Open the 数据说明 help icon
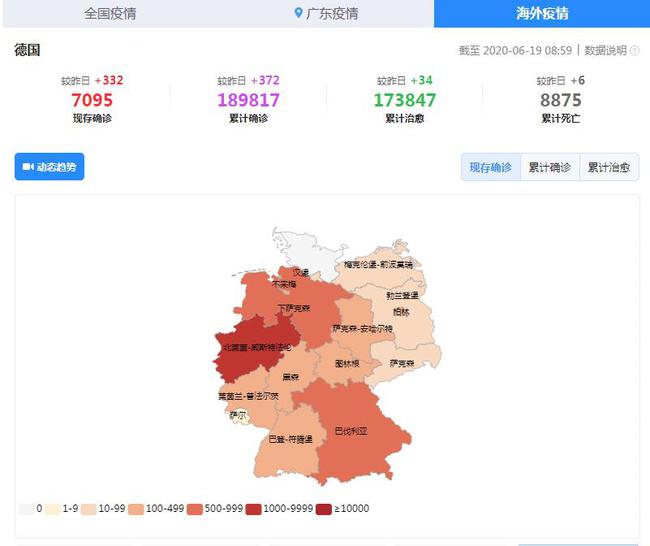 pyautogui.click(x=634, y=51)
